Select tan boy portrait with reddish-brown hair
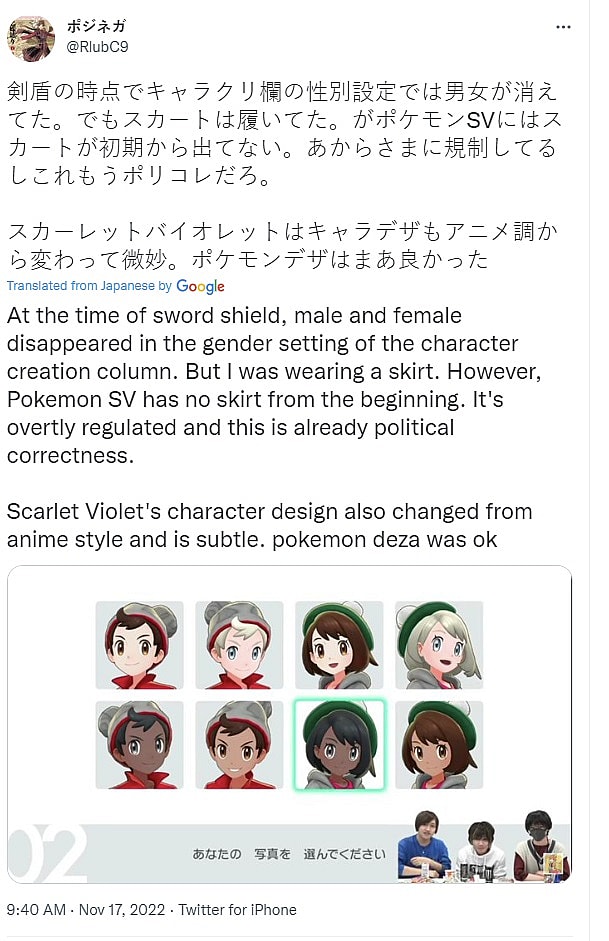 click(239, 745)
